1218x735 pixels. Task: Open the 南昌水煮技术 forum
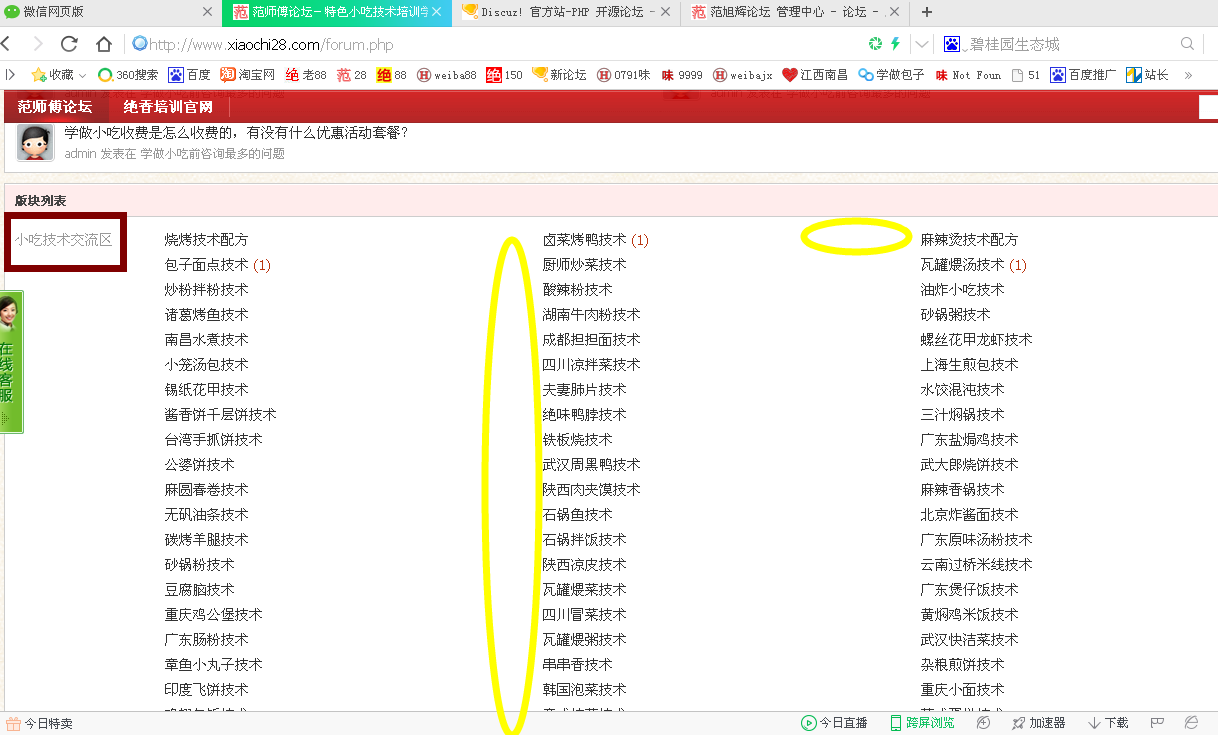click(206, 340)
